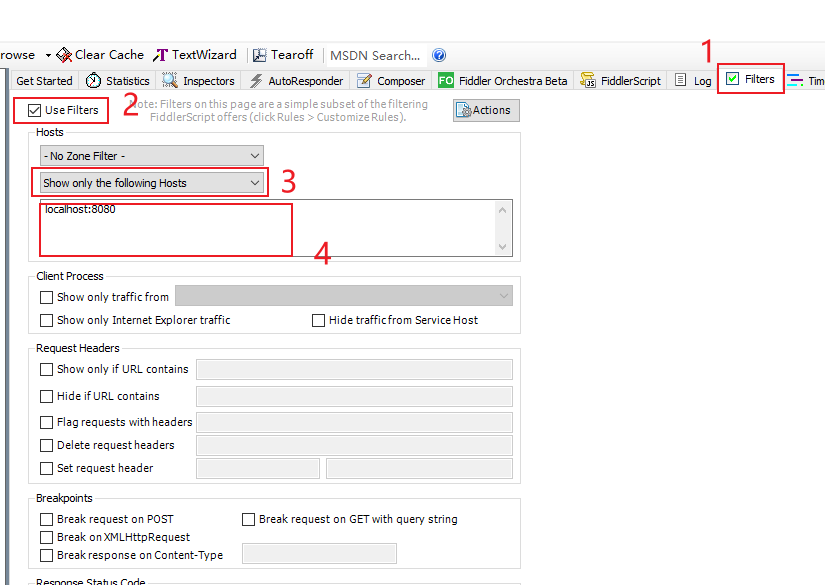
Task: Open AutoResponder via its lightning icon
Action: pos(256,81)
